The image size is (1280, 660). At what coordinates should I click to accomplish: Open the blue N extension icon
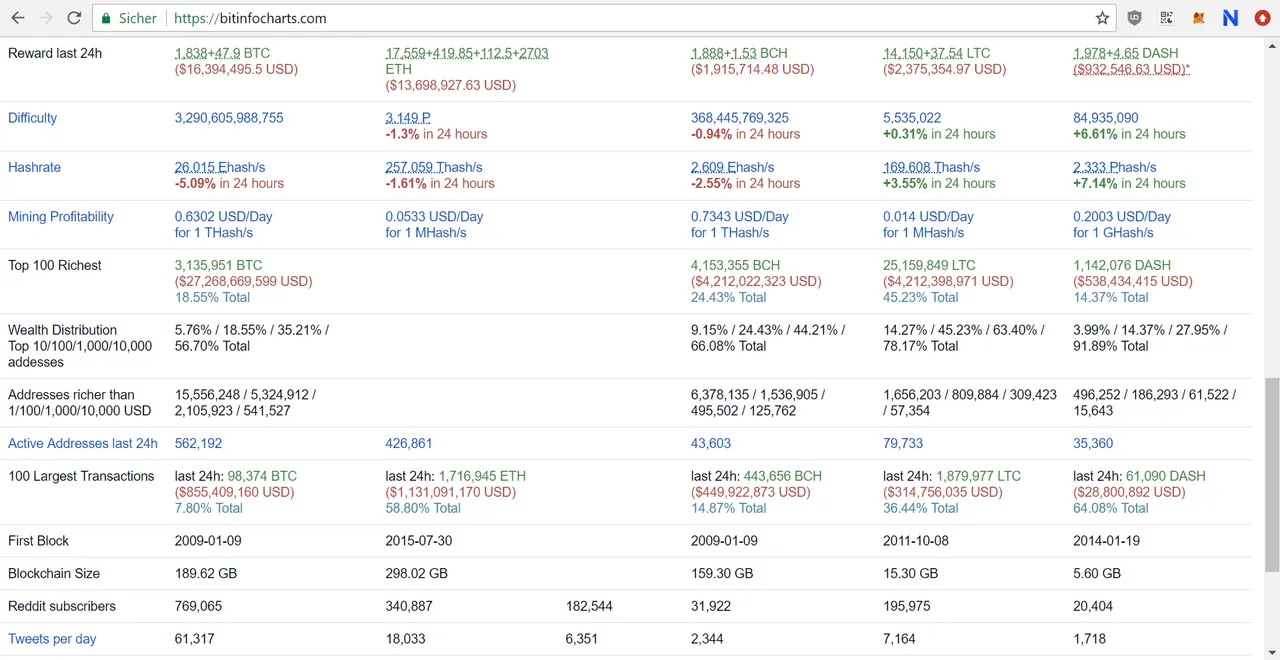coord(1230,18)
